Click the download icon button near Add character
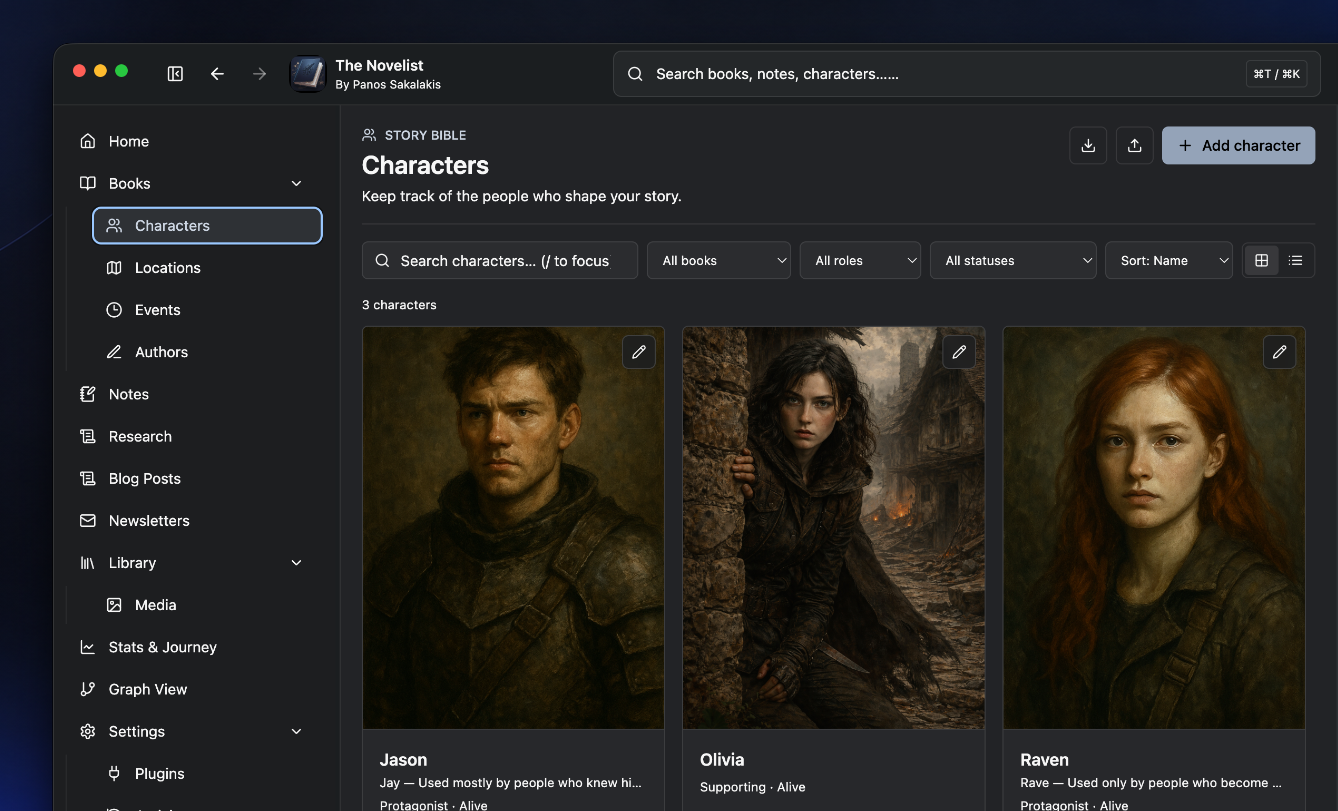The image size is (1338, 811). (x=1088, y=146)
